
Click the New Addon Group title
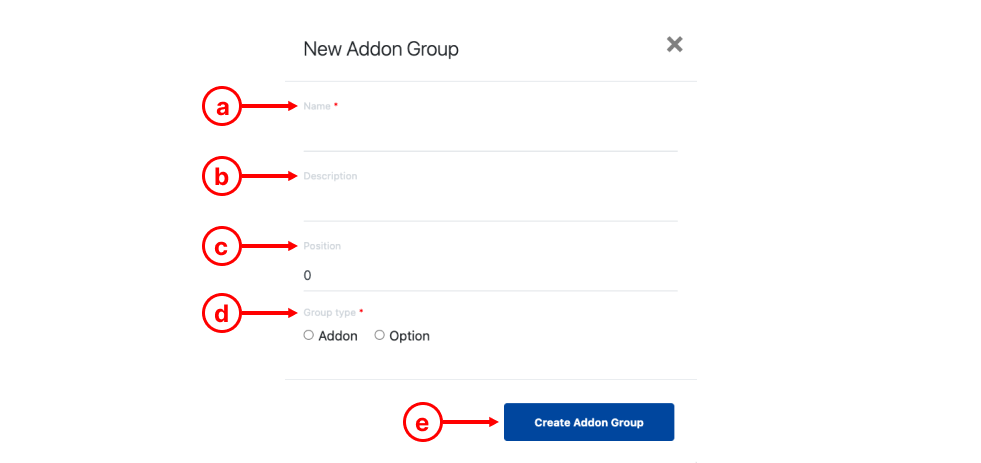click(x=381, y=49)
